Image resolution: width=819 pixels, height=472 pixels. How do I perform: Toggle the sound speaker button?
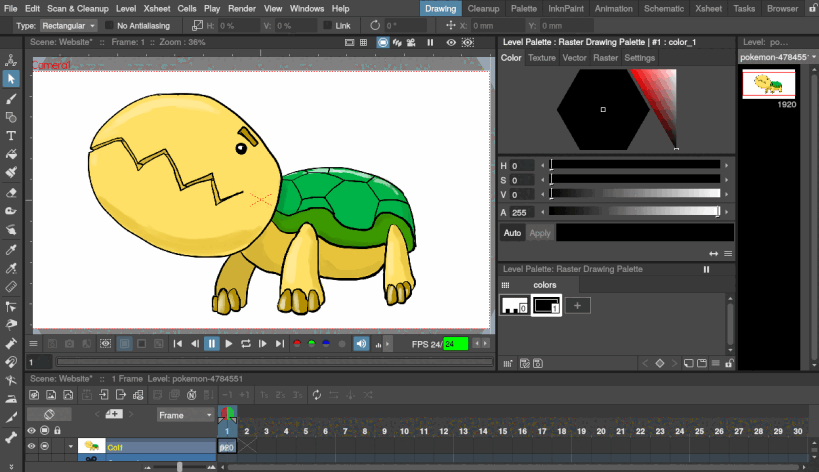tap(361, 344)
